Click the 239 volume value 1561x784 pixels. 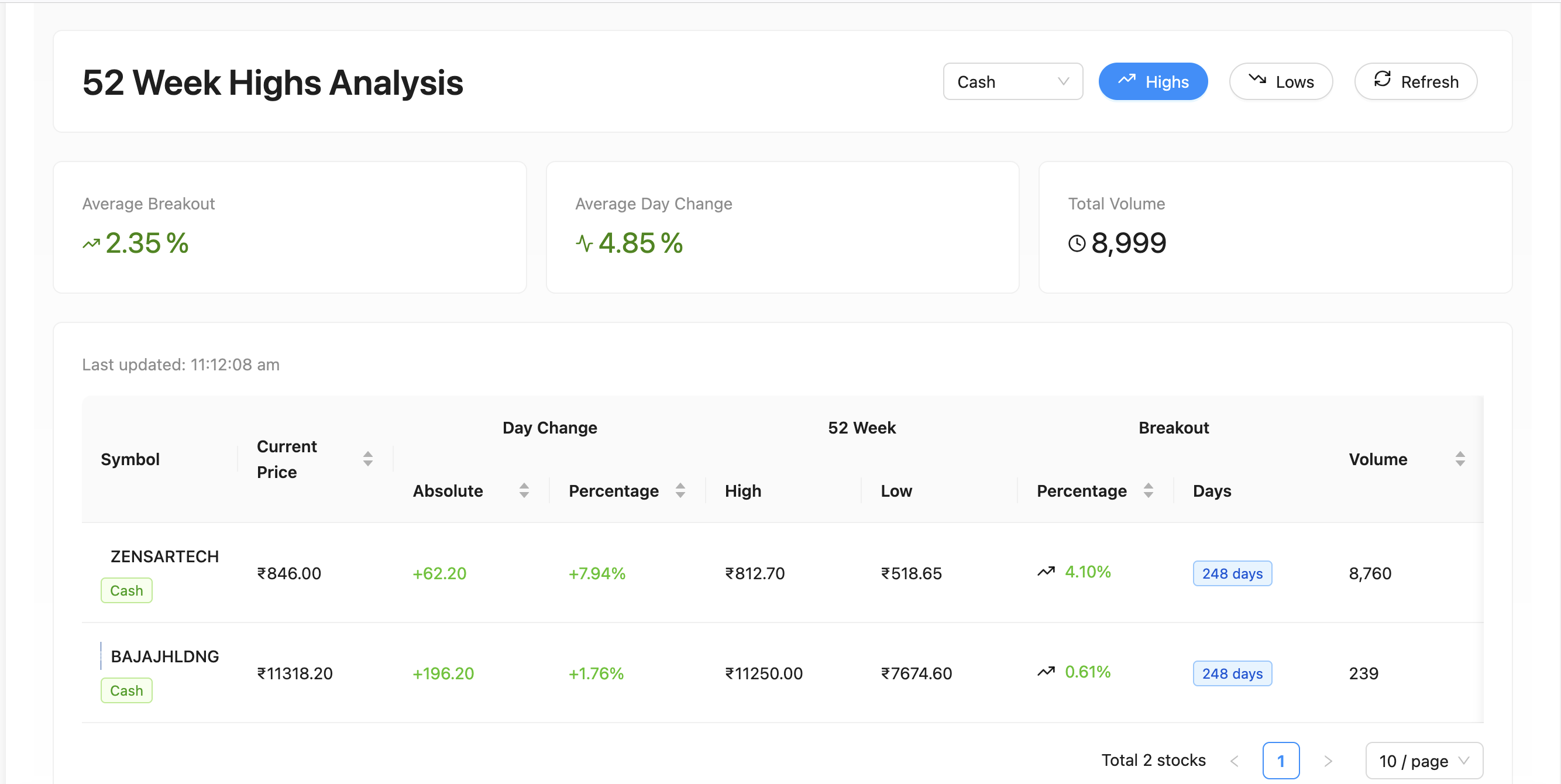click(1363, 673)
